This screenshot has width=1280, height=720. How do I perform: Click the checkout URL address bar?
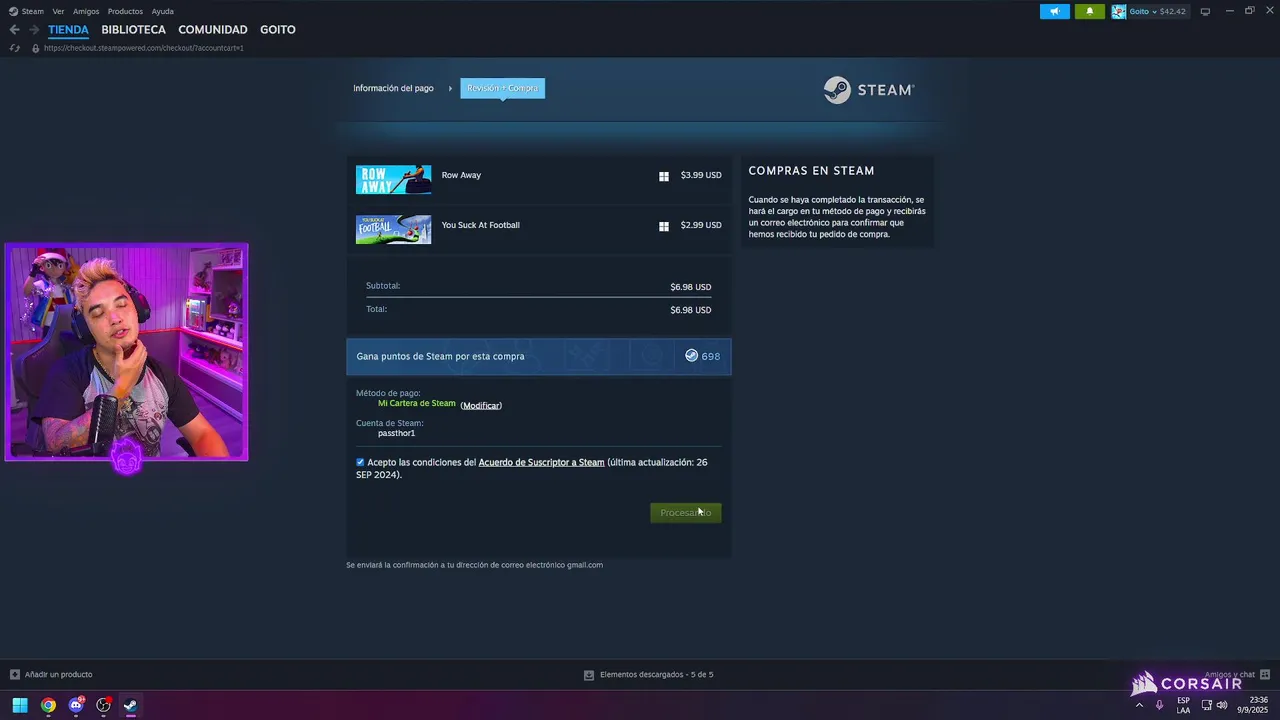(x=143, y=48)
